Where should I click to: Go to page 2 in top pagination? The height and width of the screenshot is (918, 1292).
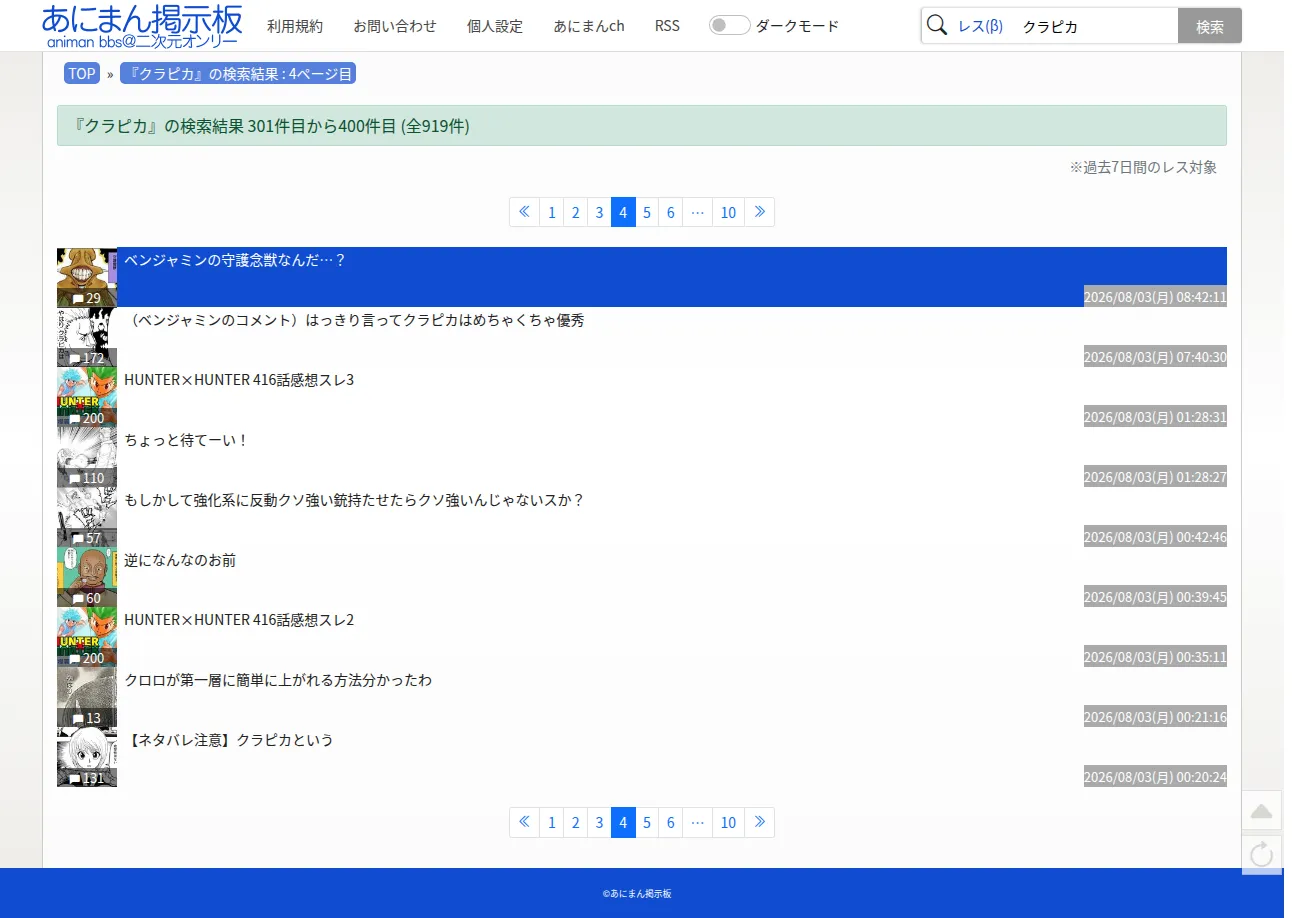(576, 212)
